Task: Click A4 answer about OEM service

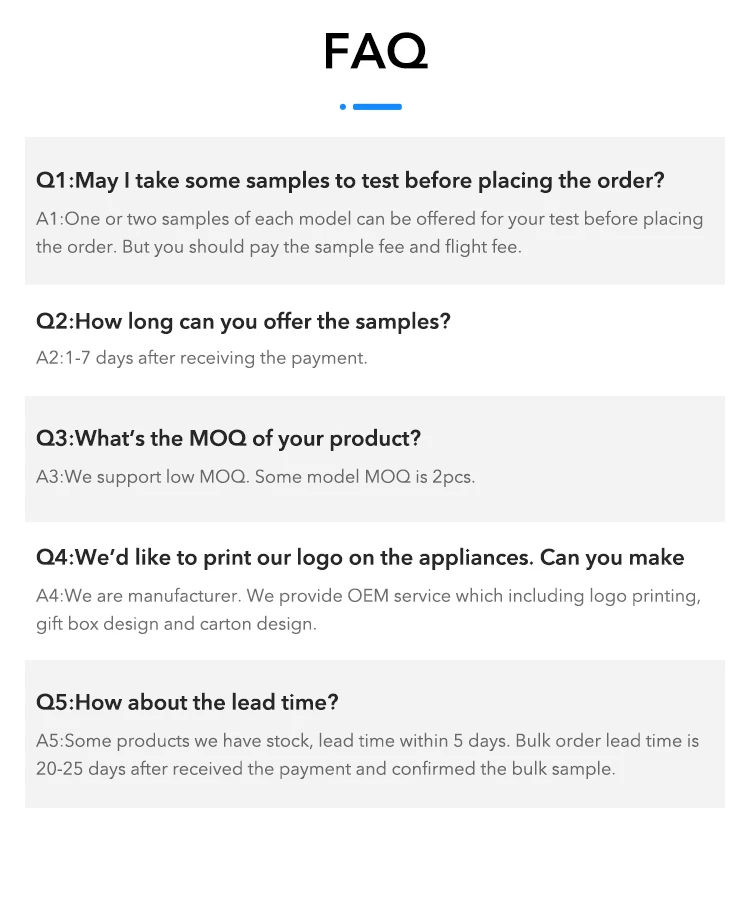Action: pyautogui.click(x=369, y=609)
